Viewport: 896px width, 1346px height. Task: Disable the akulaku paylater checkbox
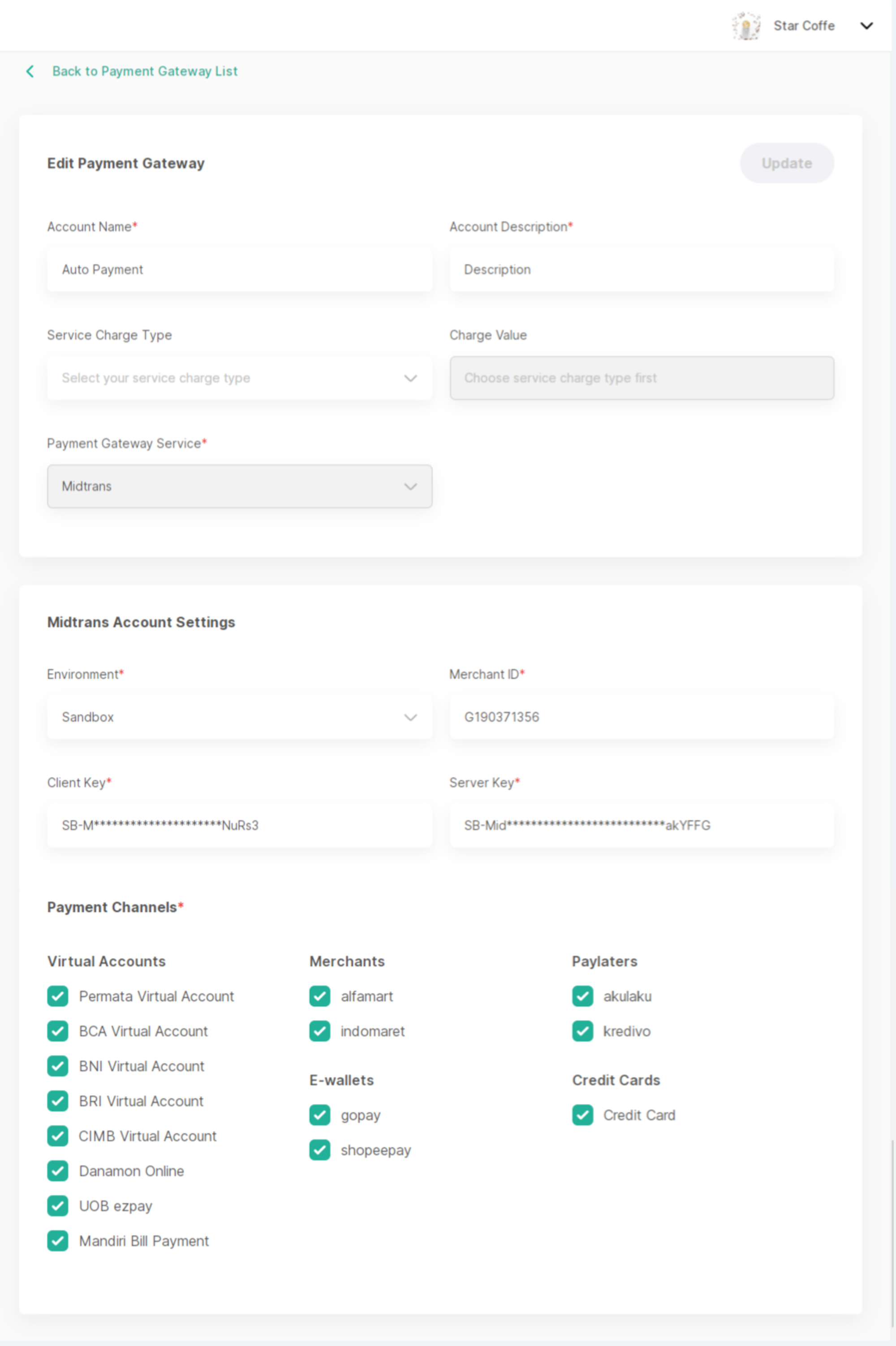pyautogui.click(x=582, y=996)
